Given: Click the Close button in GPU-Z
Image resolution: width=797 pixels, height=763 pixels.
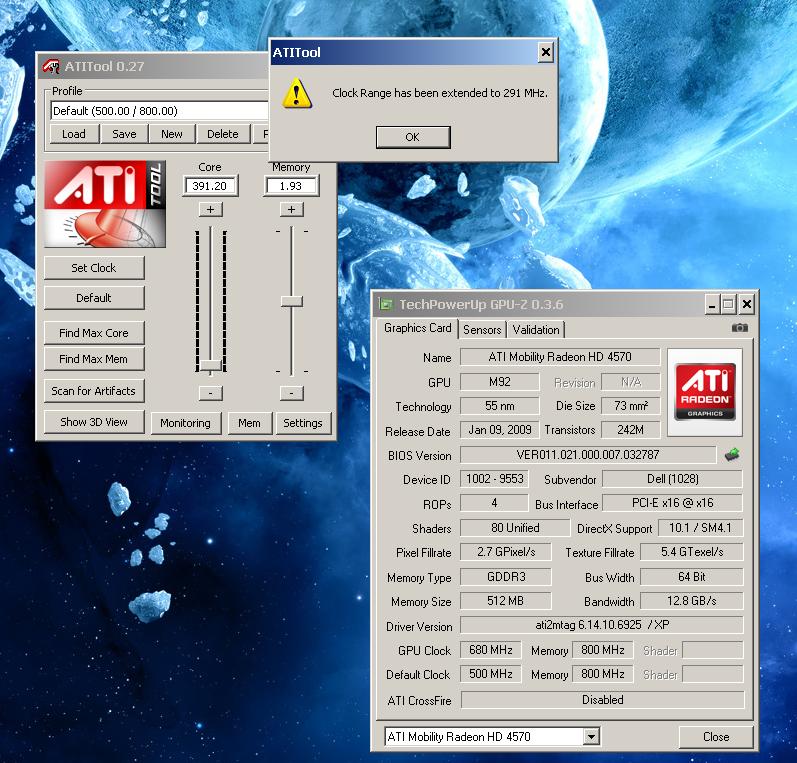Looking at the screenshot, I should click(x=716, y=737).
